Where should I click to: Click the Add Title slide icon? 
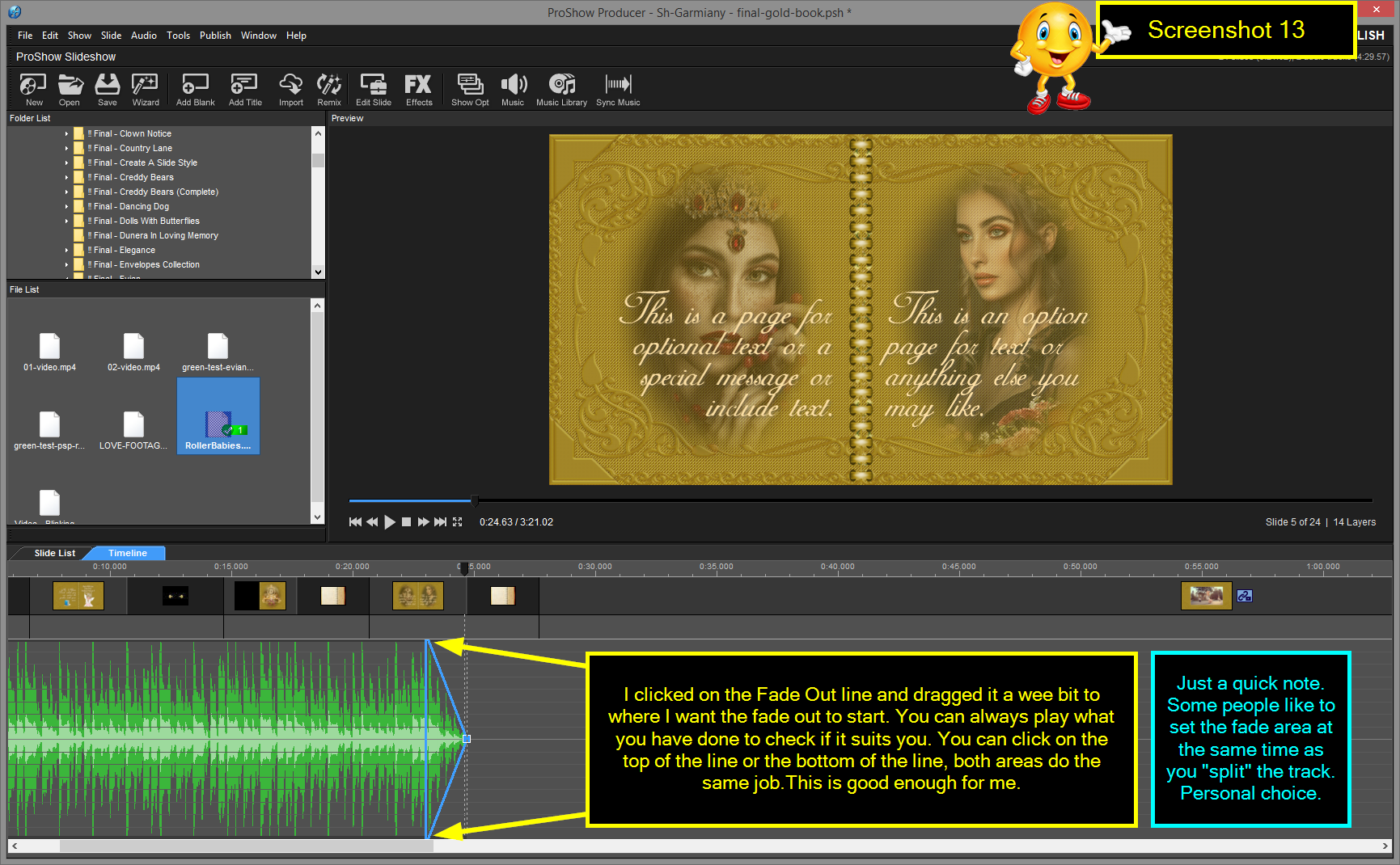245,90
